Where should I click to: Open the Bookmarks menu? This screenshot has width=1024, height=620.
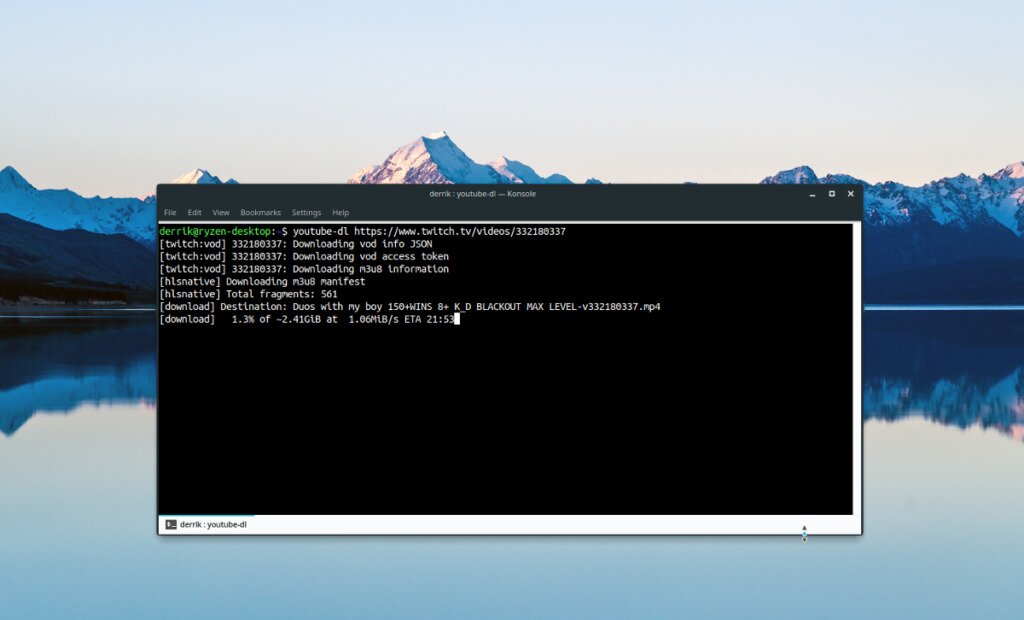[x=261, y=212]
